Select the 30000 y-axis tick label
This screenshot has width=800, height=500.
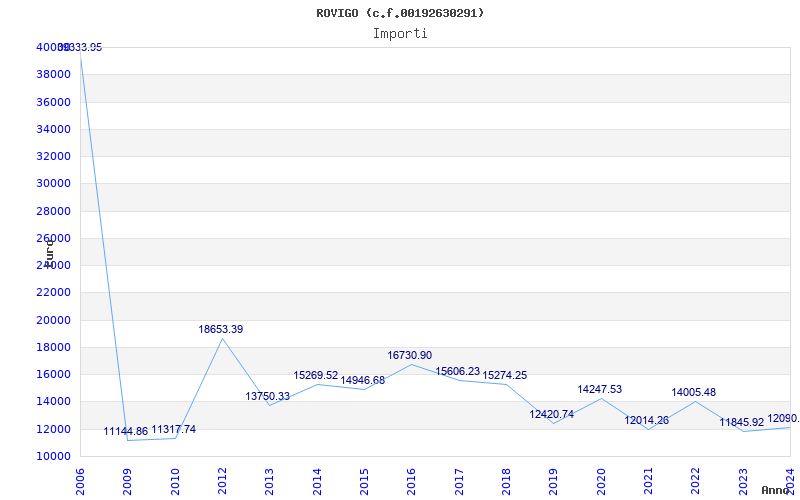(52, 183)
